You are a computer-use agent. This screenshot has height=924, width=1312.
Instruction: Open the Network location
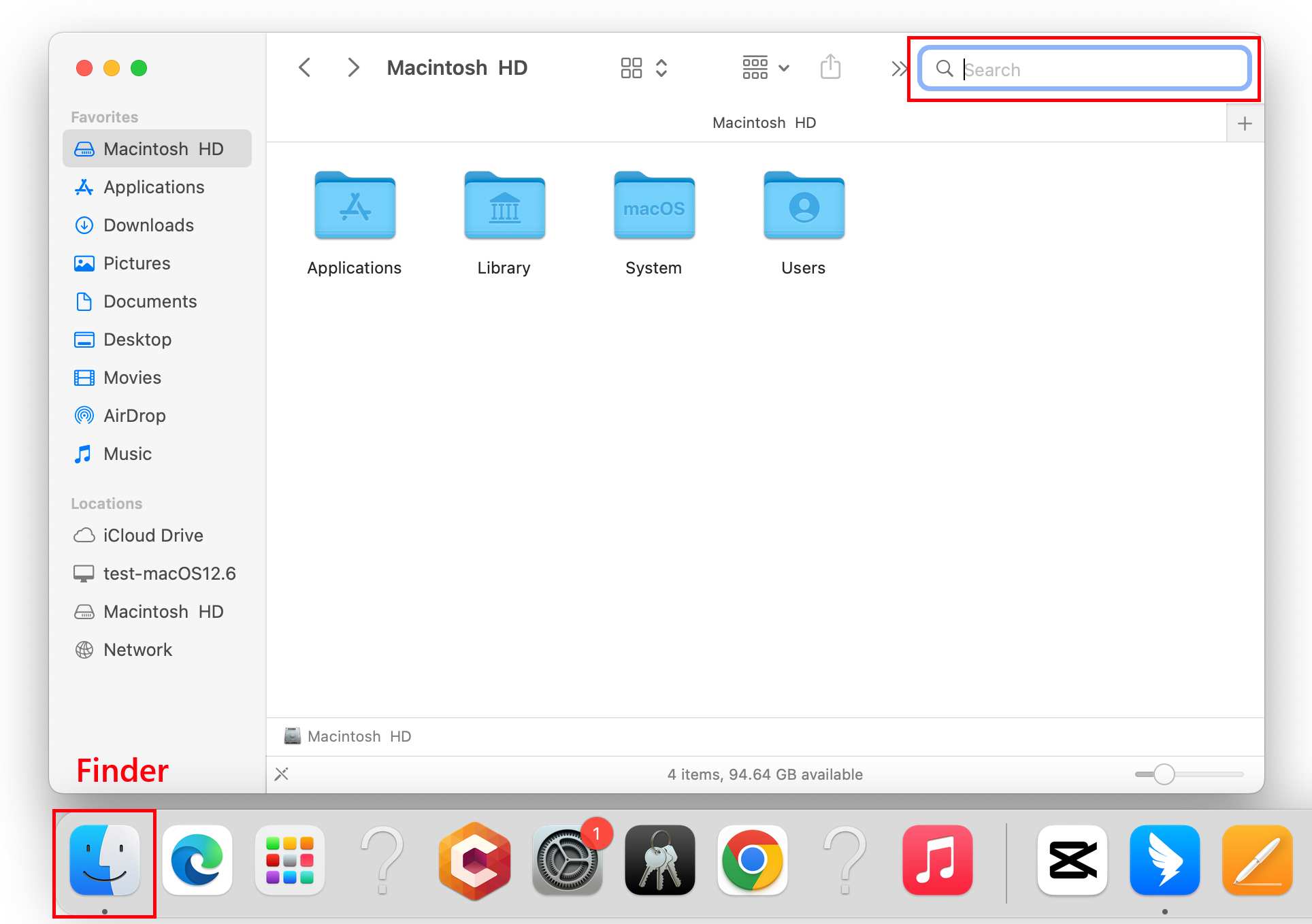pyautogui.click(x=137, y=649)
